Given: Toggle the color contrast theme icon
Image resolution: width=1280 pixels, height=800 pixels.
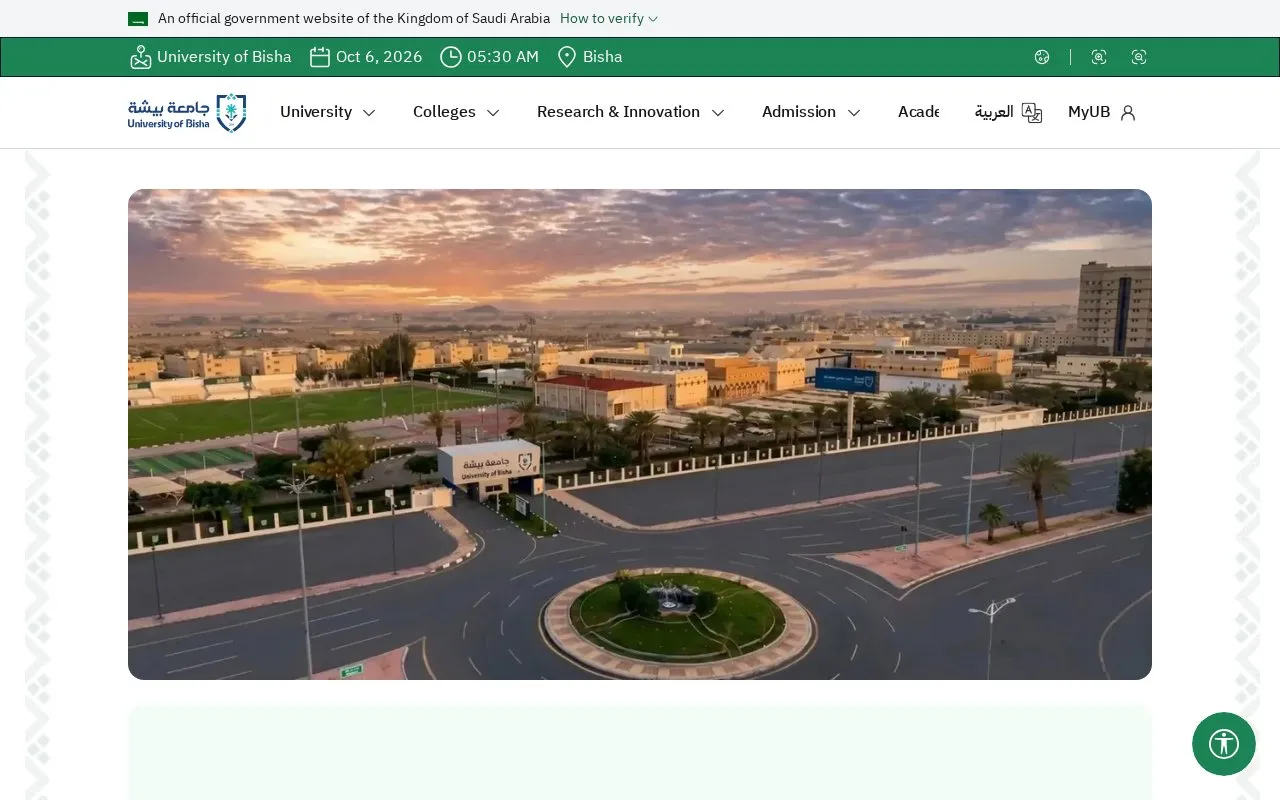Looking at the screenshot, I should (1042, 57).
